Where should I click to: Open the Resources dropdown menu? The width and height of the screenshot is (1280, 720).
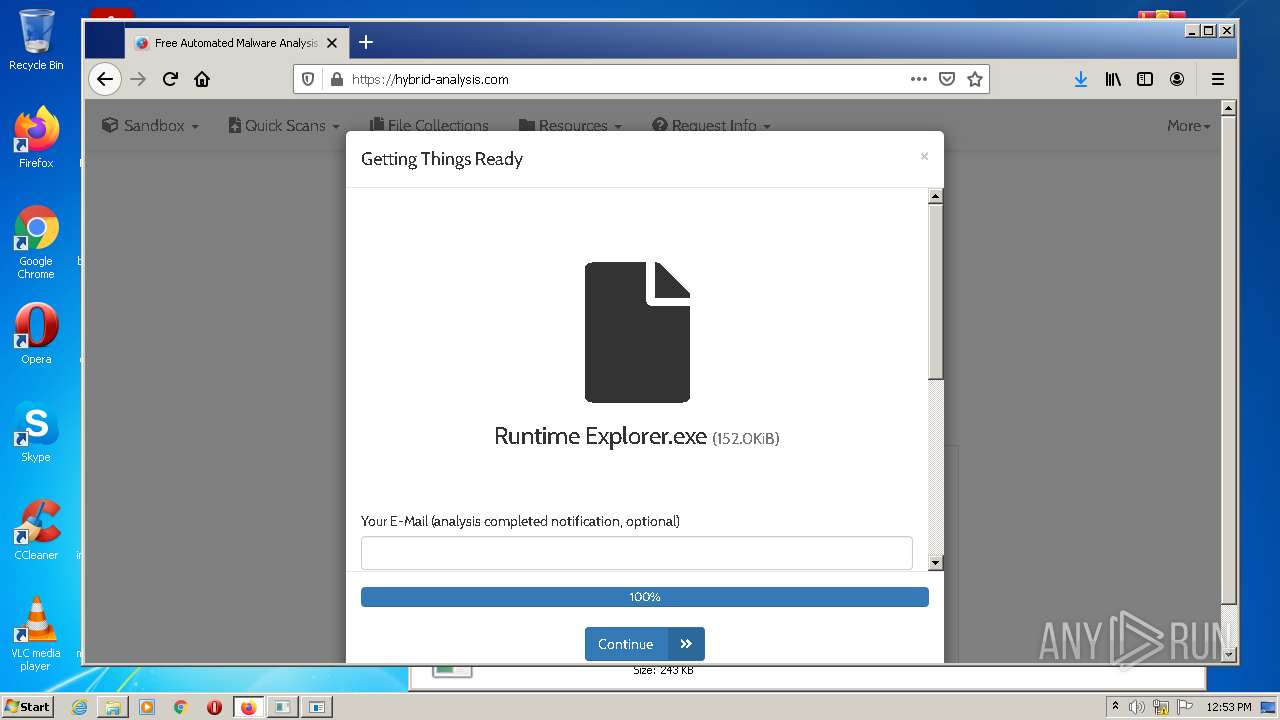tap(570, 125)
